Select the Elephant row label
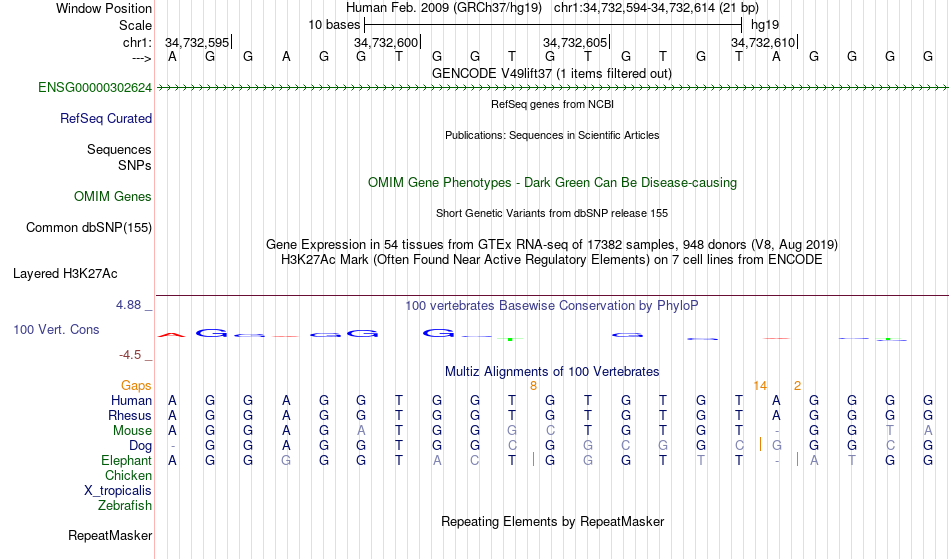This screenshot has height=559, width=950. point(127,461)
